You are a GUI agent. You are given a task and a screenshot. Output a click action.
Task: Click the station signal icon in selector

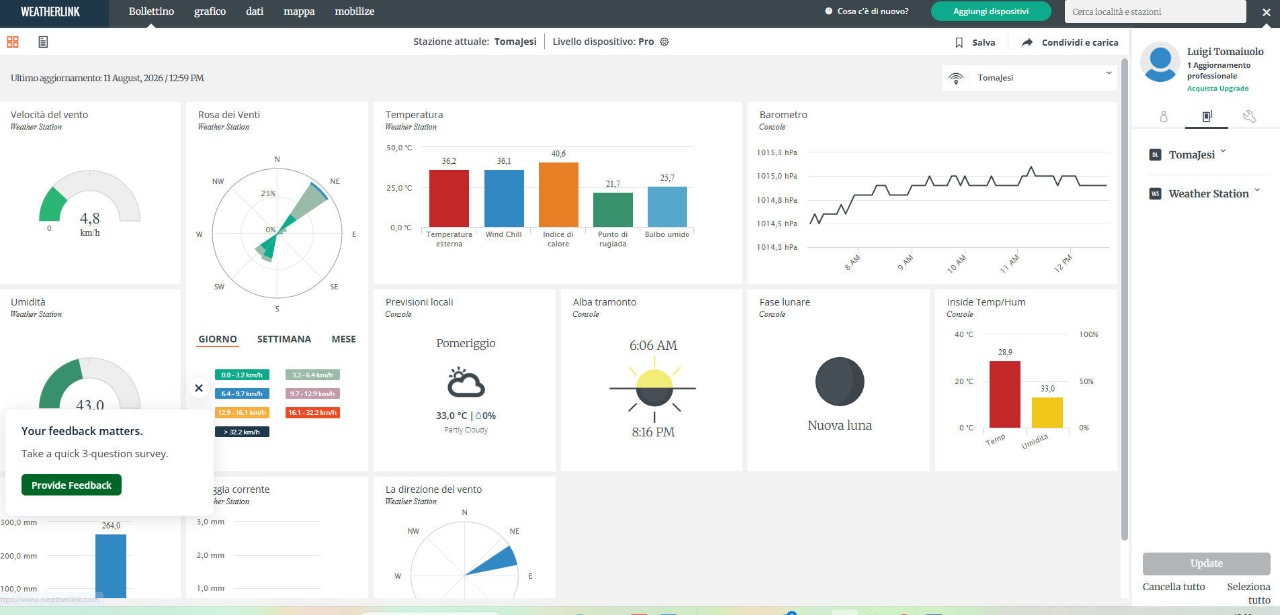956,78
